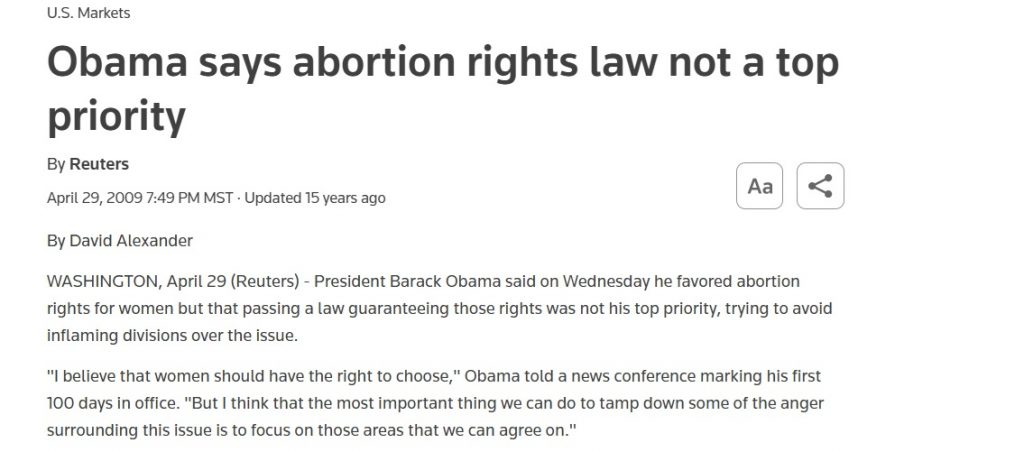Click "top priority" in the first paragraph
The width and height of the screenshot is (1024, 452).
[679, 308]
